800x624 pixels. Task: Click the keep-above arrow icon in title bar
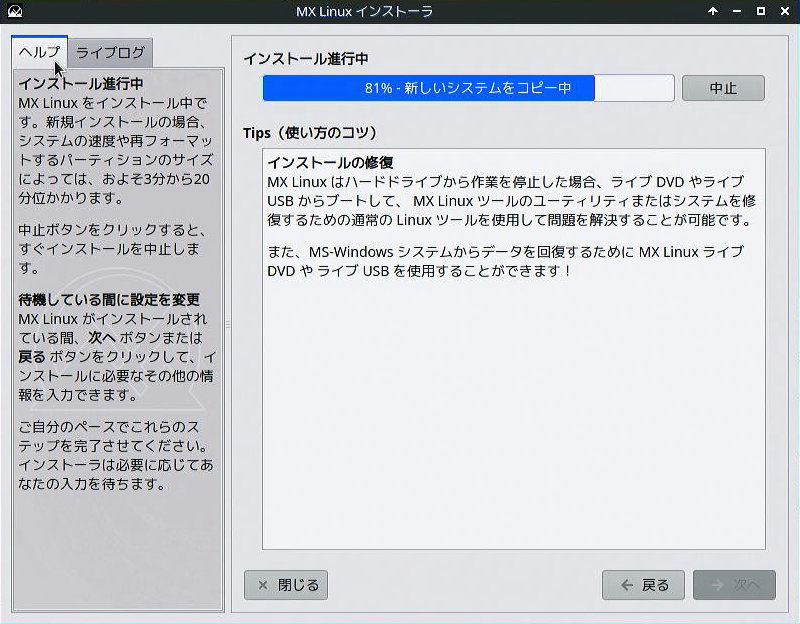pos(713,11)
